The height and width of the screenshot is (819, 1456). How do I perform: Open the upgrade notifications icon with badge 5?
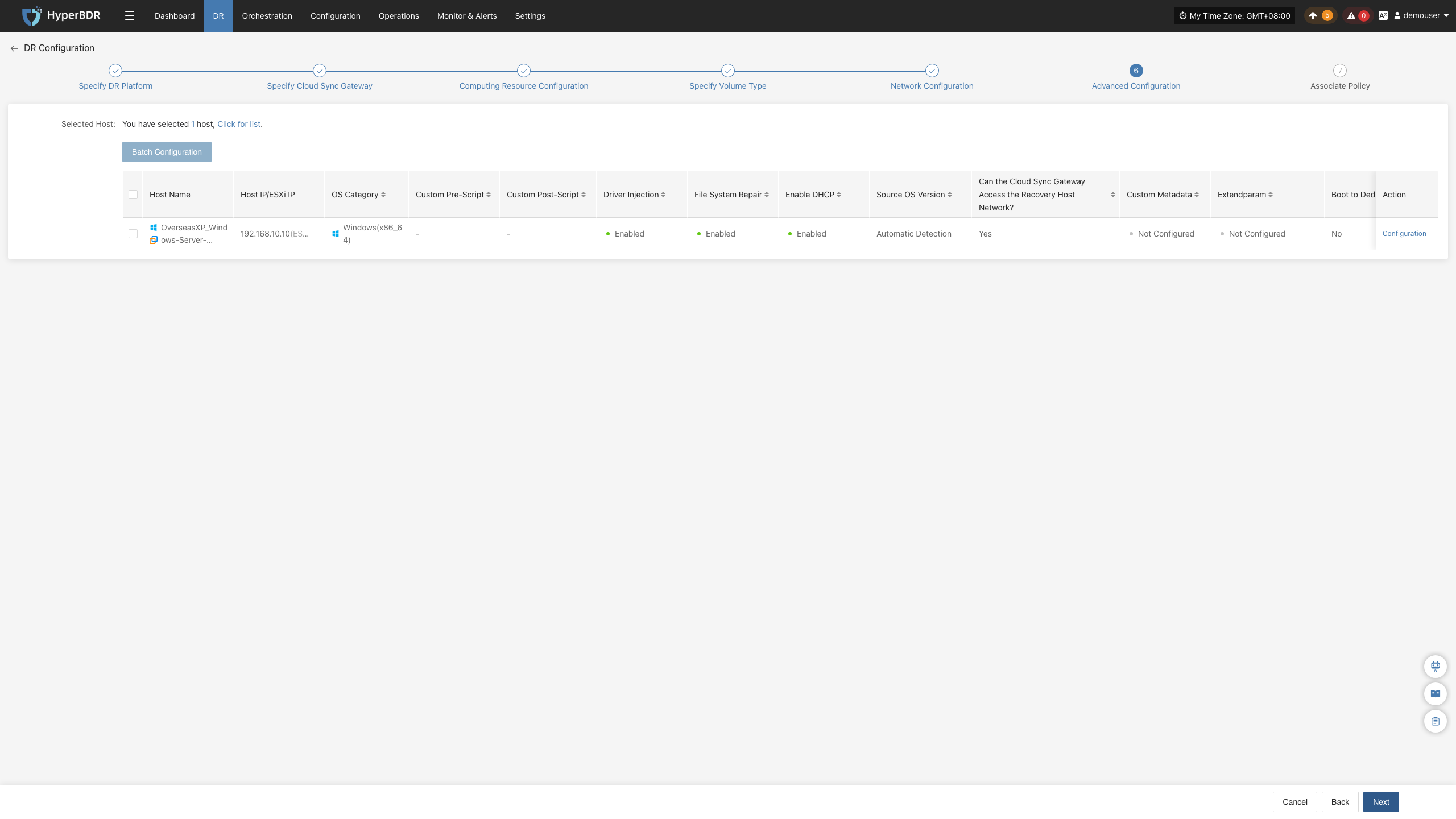pyautogui.click(x=1319, y=16)
